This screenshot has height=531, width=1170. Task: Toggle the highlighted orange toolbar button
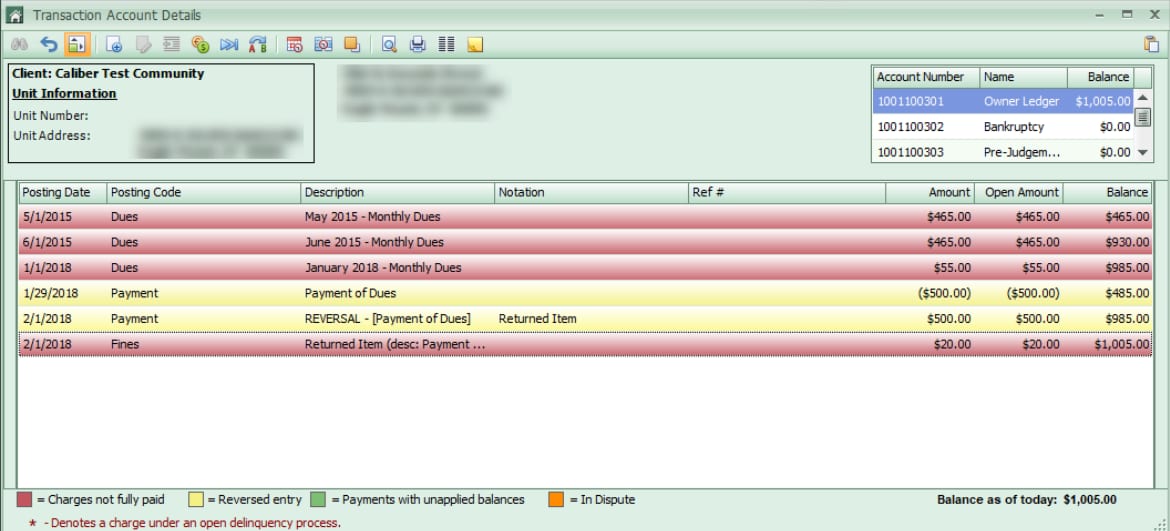[x=76, y=45]
